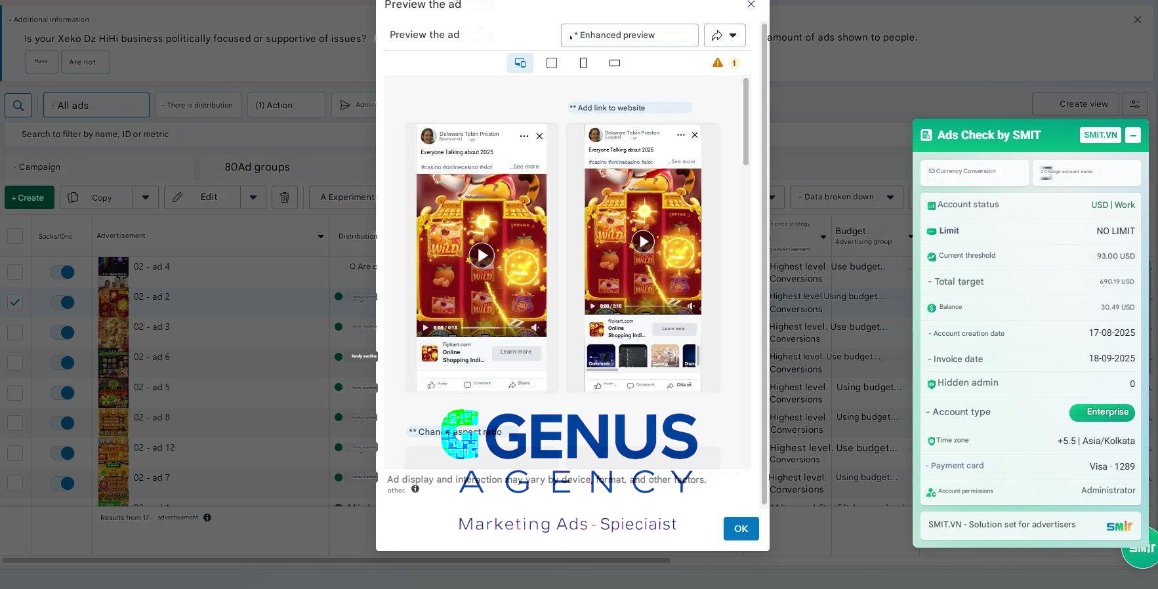Open the Enhanced preview dropdown
Viewport: 1158px width, 589px height.
point(630,35)
